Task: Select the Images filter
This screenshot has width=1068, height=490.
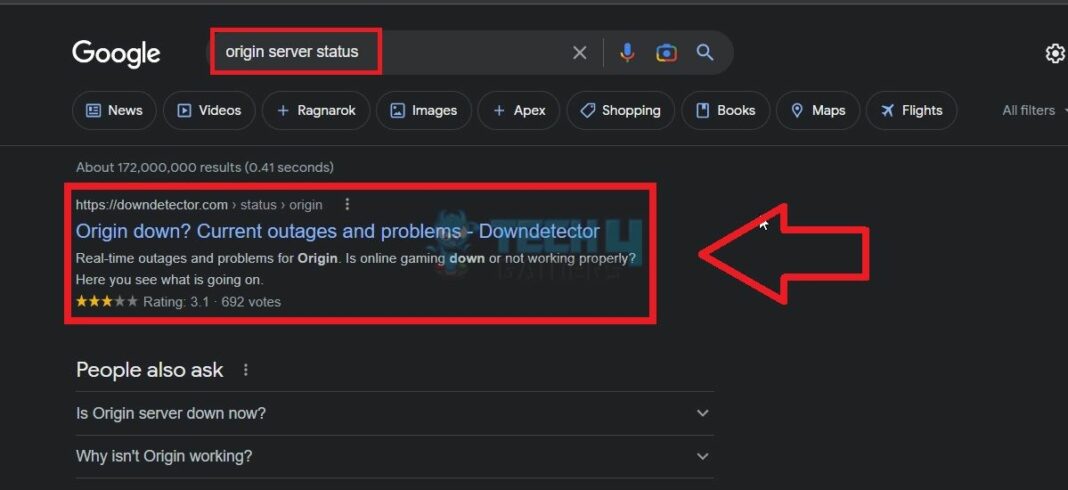Action: coord(423,110)
